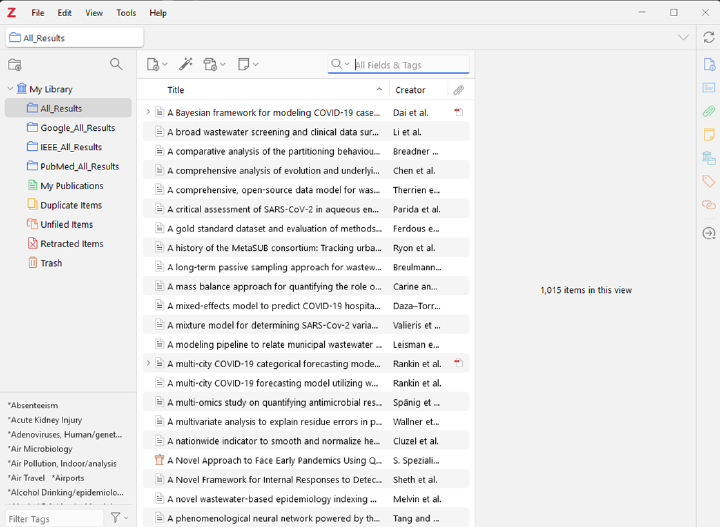Click the Add Item by Identifier wand

tap(185, 64)
